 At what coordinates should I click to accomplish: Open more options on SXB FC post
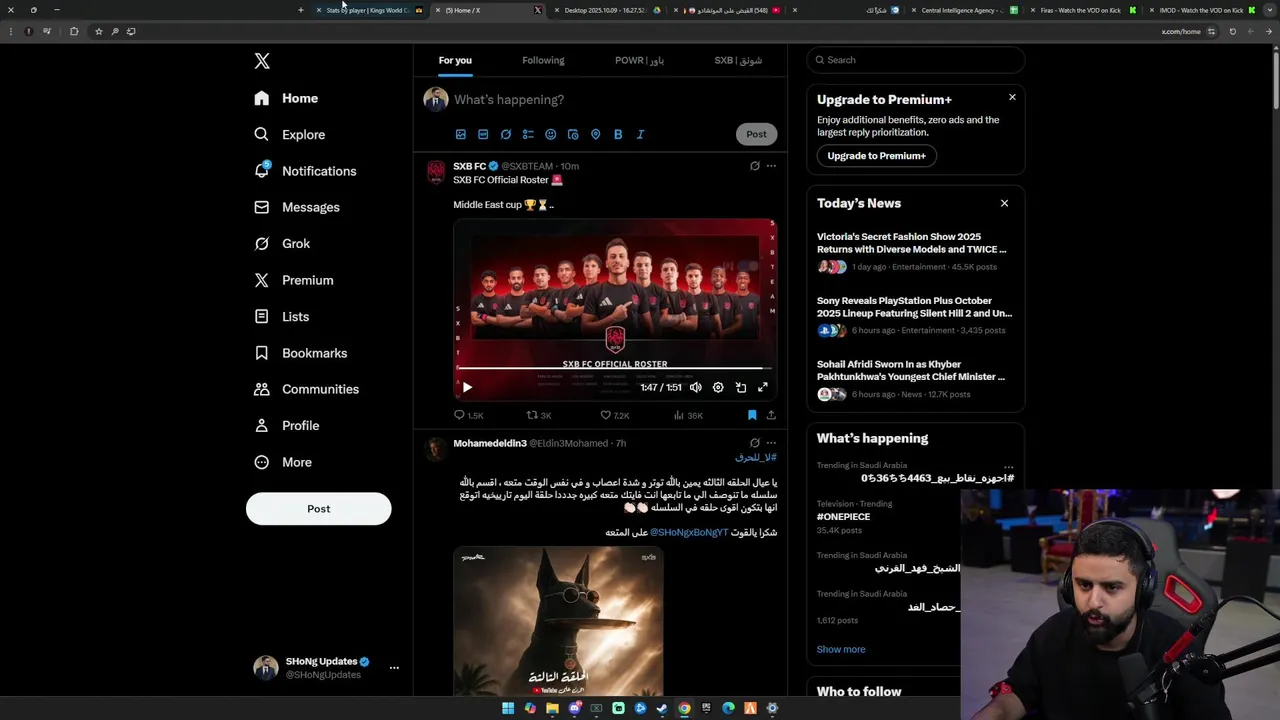[771, 166]
